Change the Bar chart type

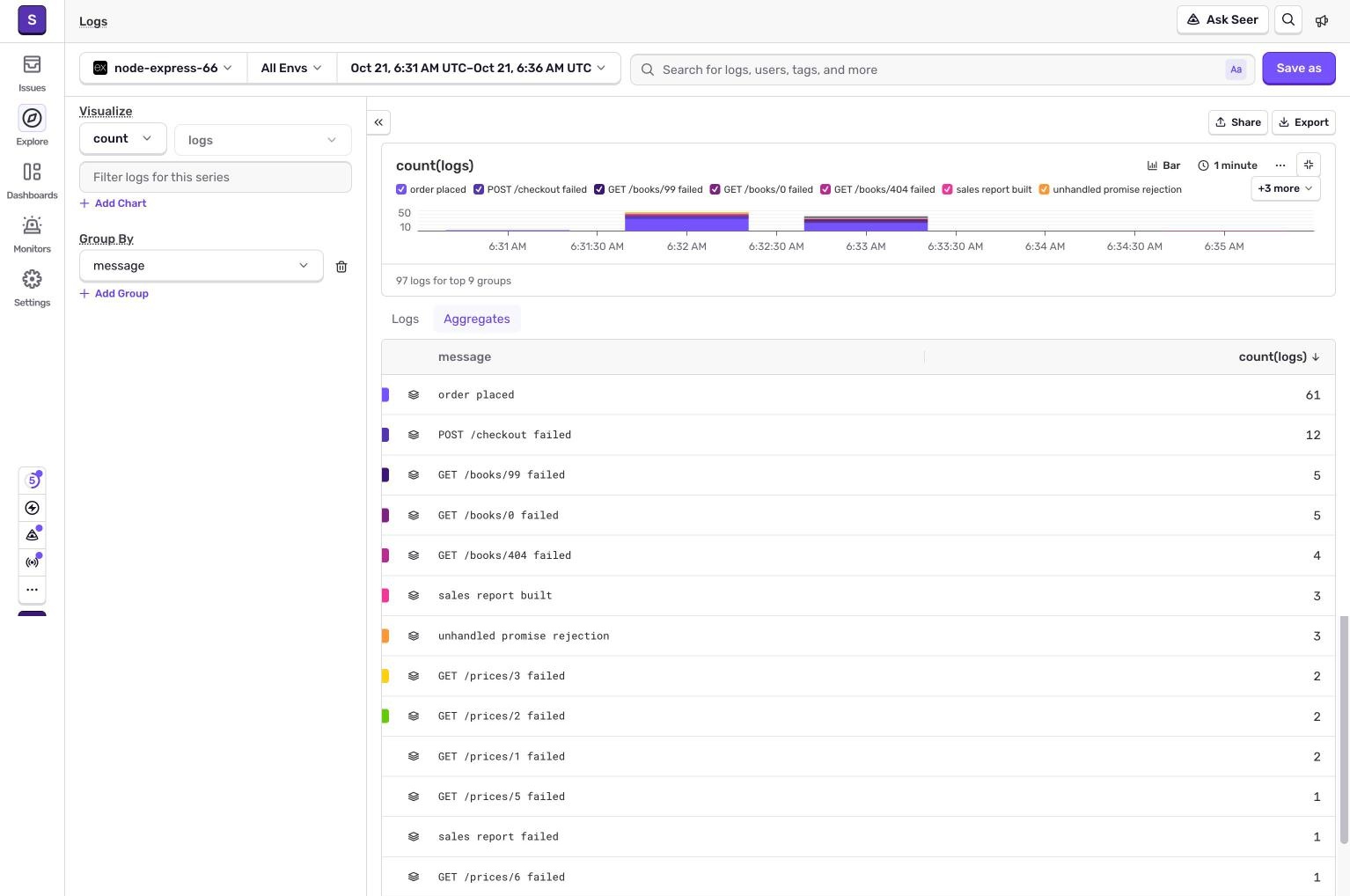coord(1163,165)
